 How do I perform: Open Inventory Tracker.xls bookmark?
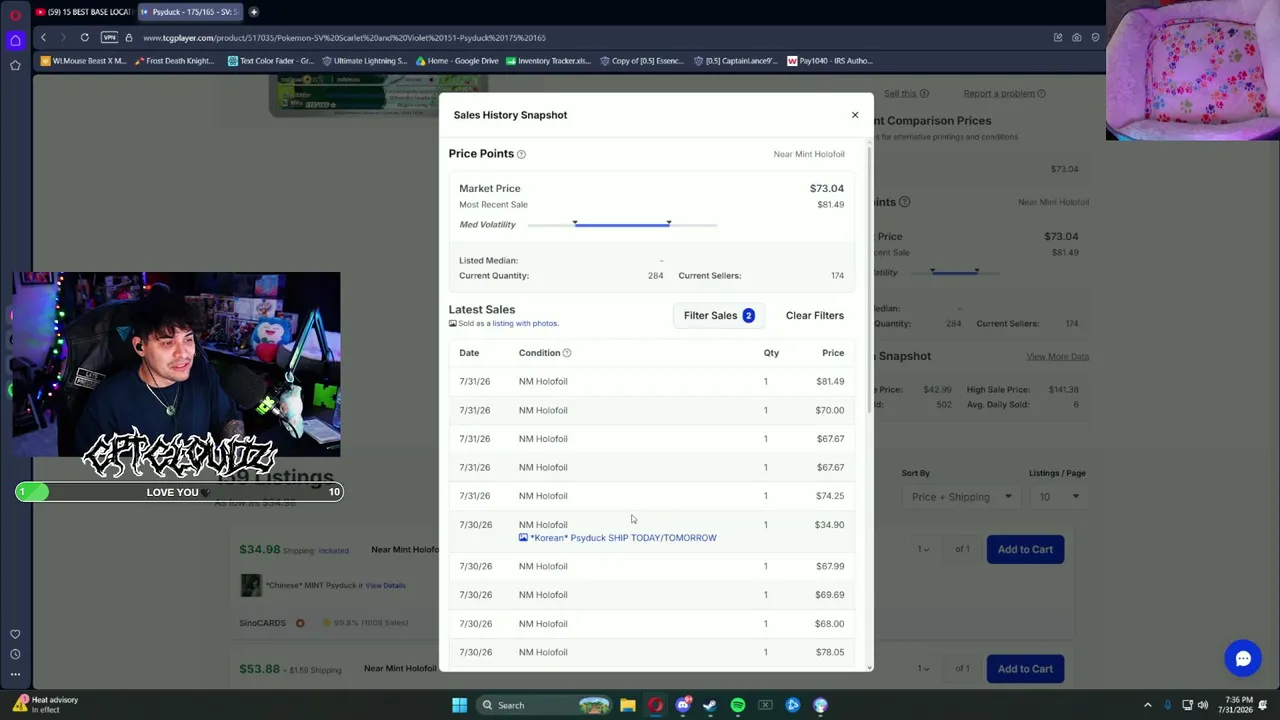[x=548, y=61]
